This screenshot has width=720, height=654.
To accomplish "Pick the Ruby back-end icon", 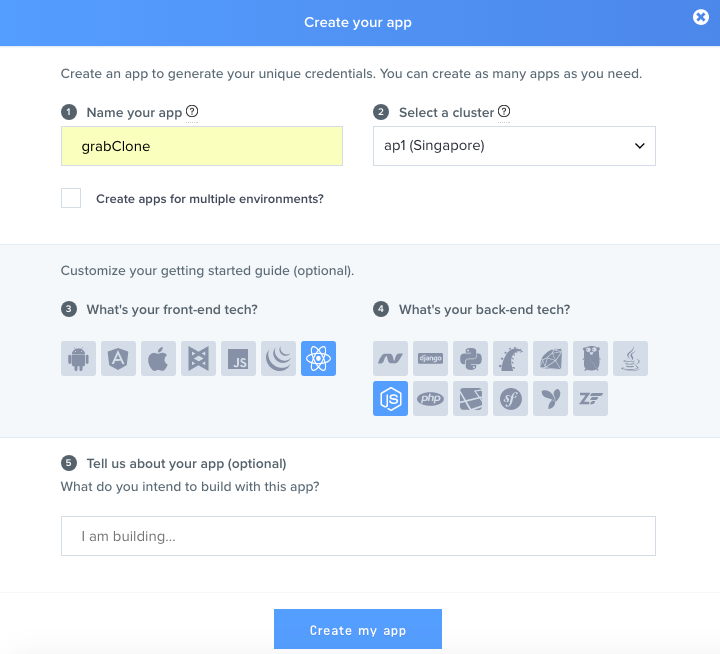I will pyautogui.click(x=550, y=358).
